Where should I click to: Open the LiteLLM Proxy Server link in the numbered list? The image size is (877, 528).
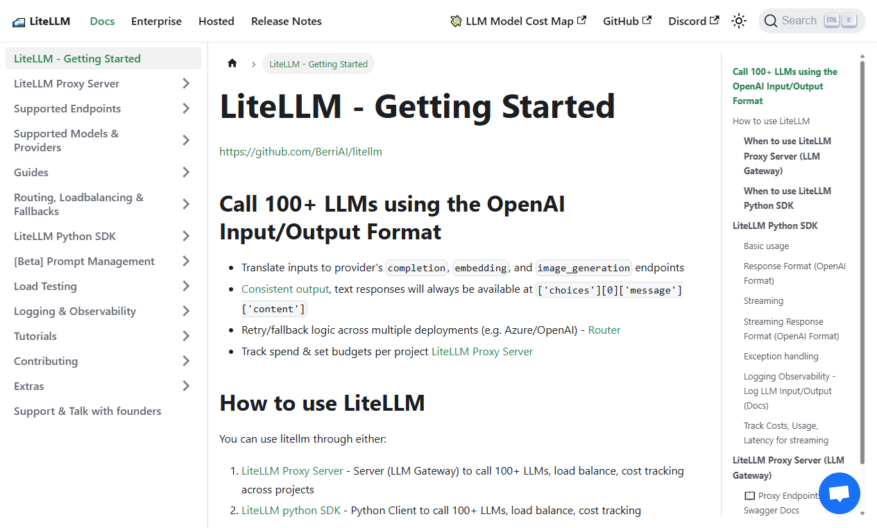[292, 471]
